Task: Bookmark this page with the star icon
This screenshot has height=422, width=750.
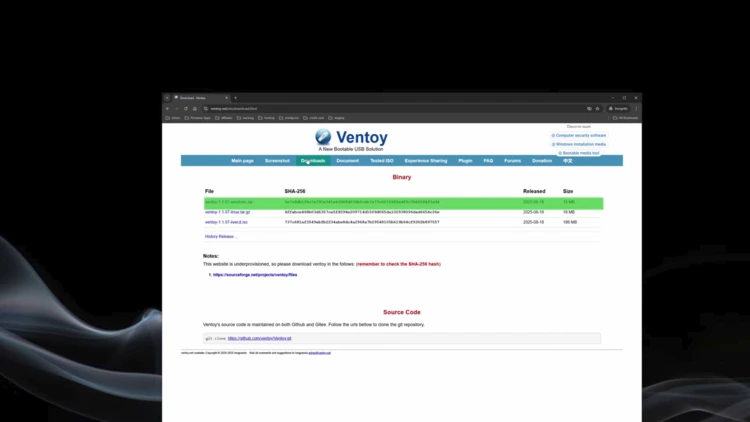Action: coord(597,109)
